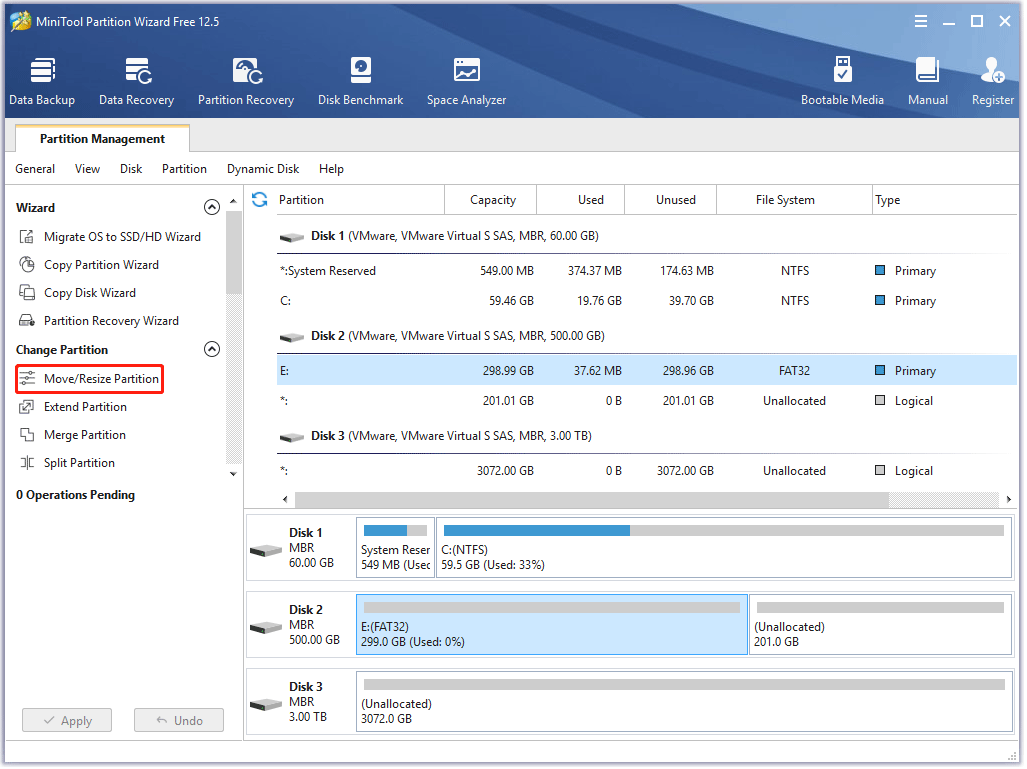Collapse the Change Partition section

point(212,350)
